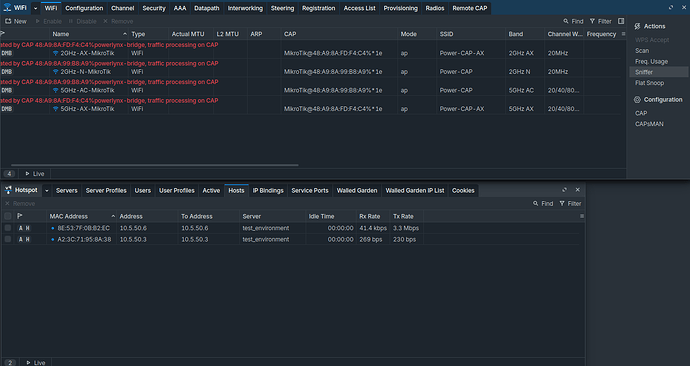Screen dimensions: 690x366
Task: Open the Walled Garden tab
Action: pos(357,190)
